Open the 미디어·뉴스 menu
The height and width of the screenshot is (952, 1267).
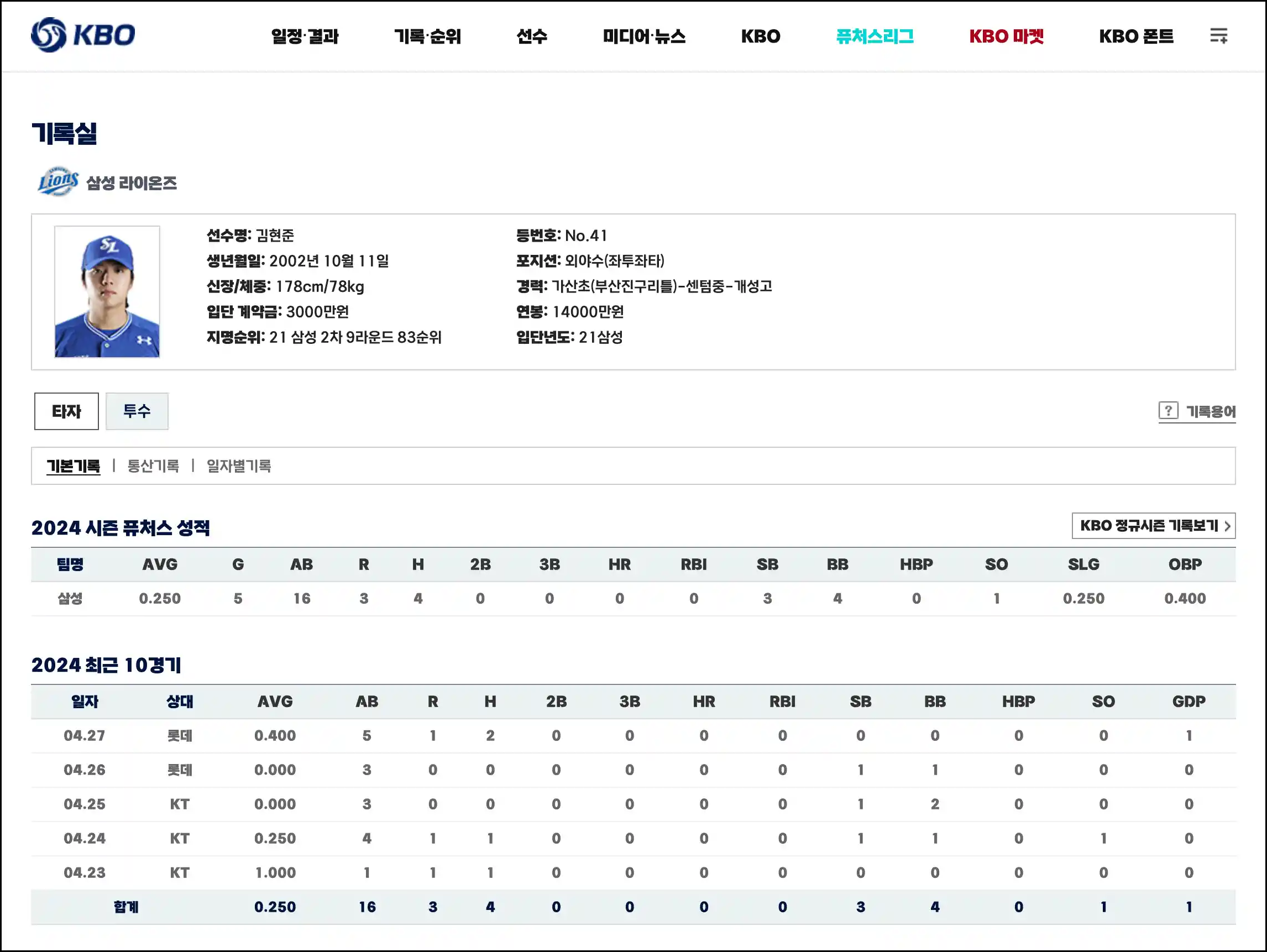tap(645, 35)
